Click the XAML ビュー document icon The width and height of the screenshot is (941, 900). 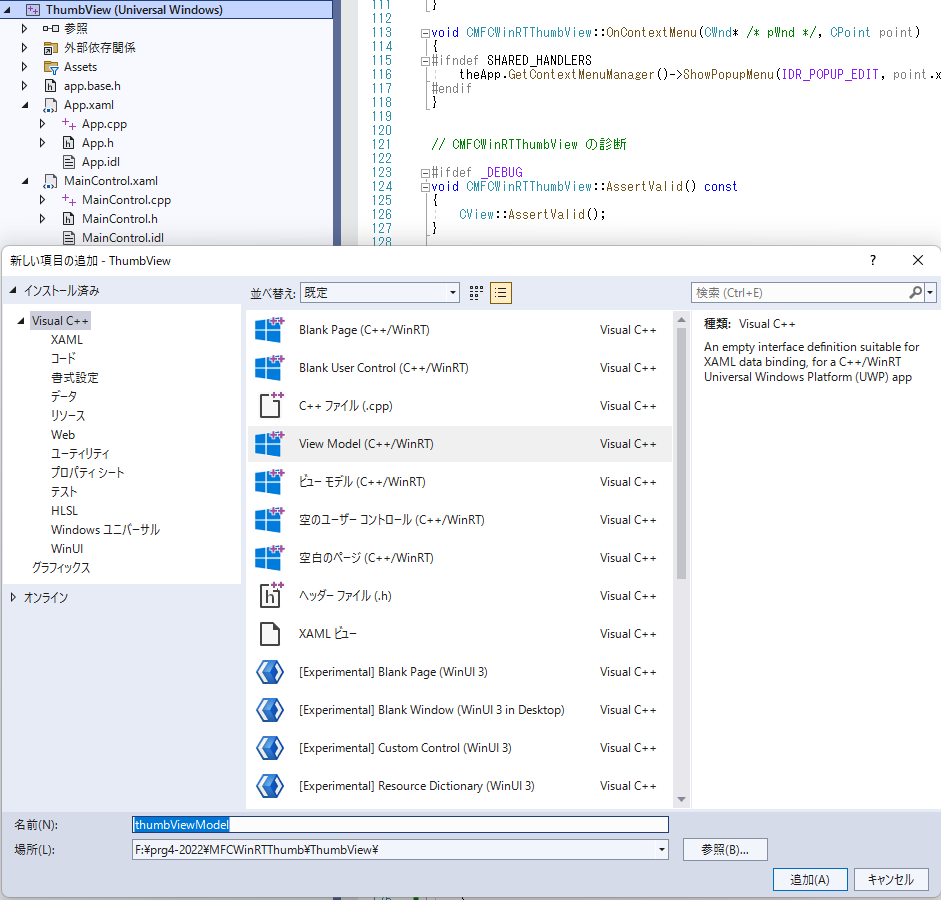[270, 634]
